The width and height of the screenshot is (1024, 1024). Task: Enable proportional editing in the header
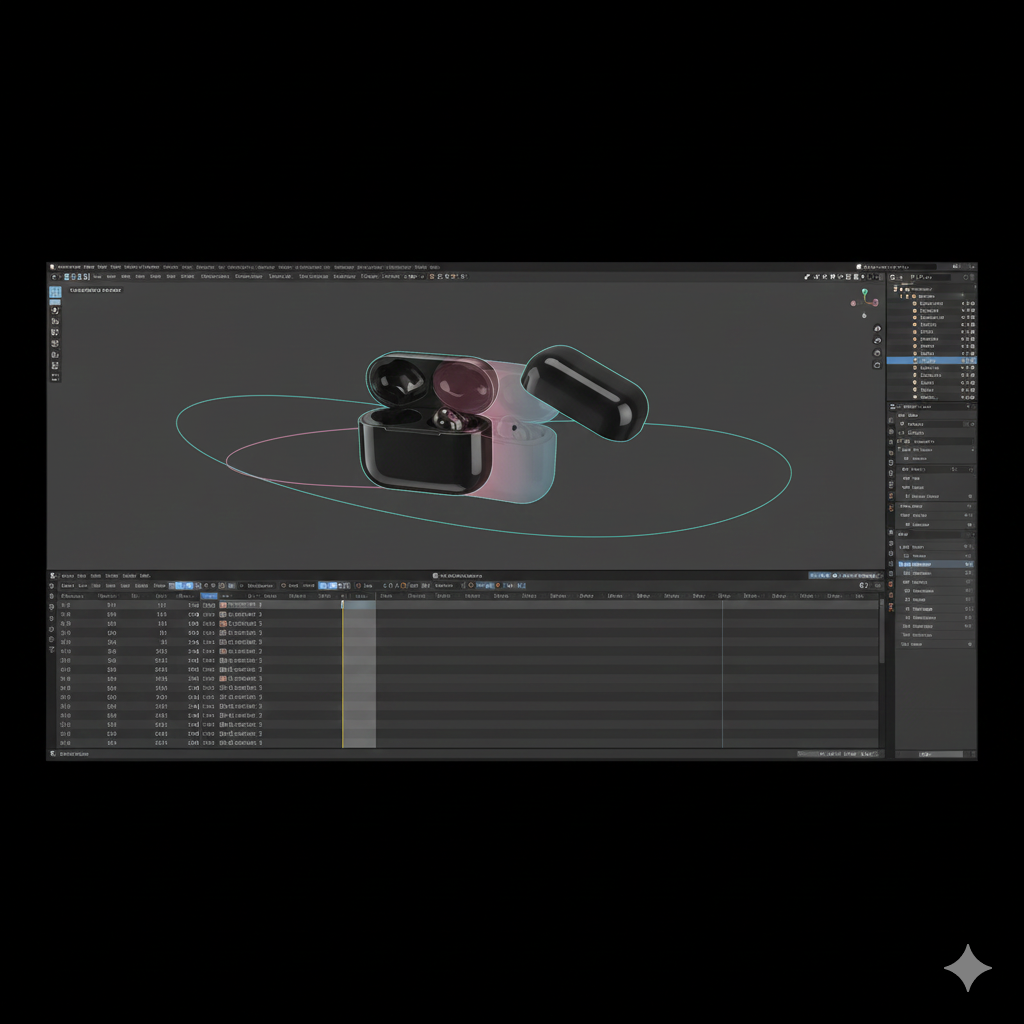[453, 277]
